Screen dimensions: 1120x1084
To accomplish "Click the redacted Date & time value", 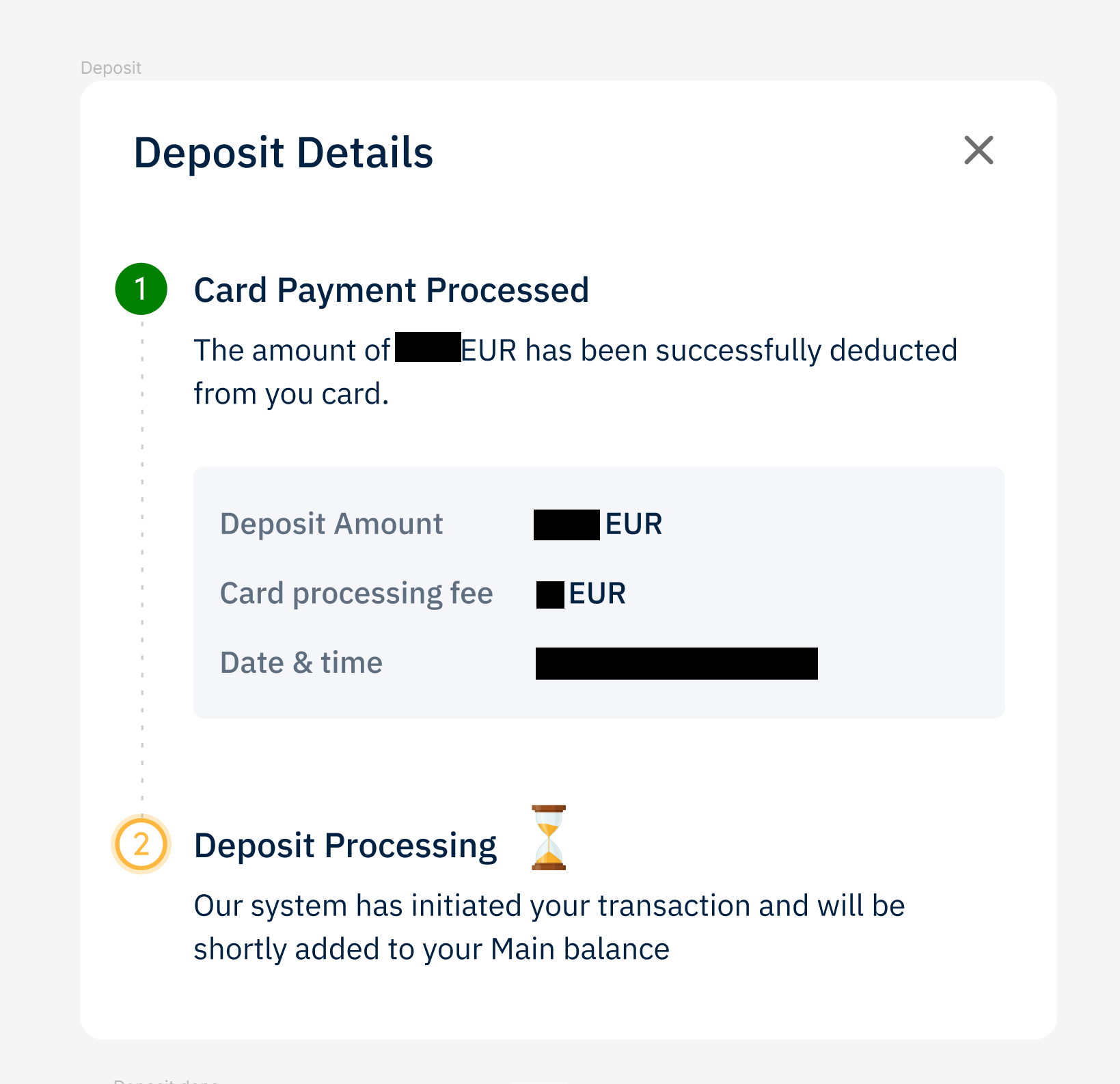I will point(677,663).
